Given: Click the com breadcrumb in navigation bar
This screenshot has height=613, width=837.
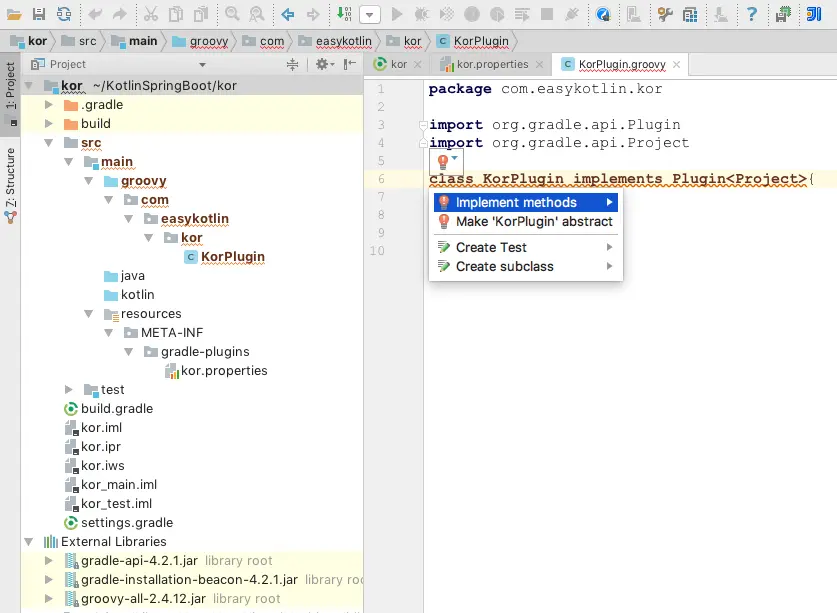Looking at the screenshot, I should [263, 41].
